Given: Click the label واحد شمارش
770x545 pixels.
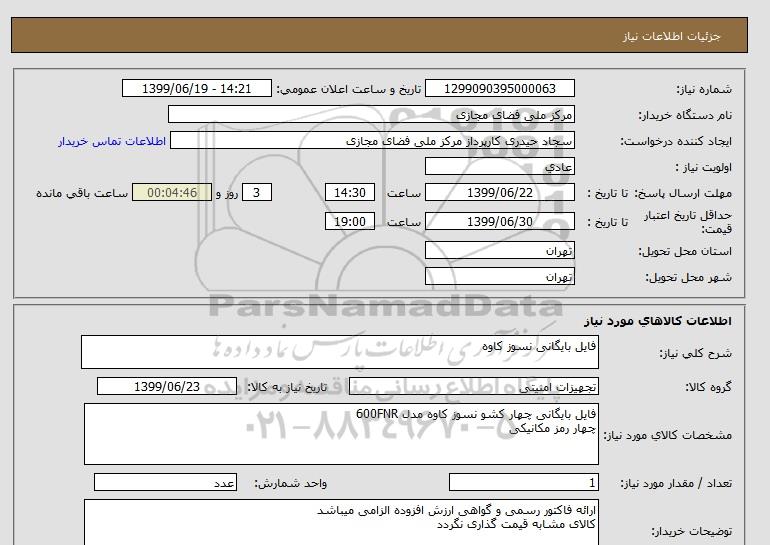Looking at the screenshot, I should [x=290, y=484].
